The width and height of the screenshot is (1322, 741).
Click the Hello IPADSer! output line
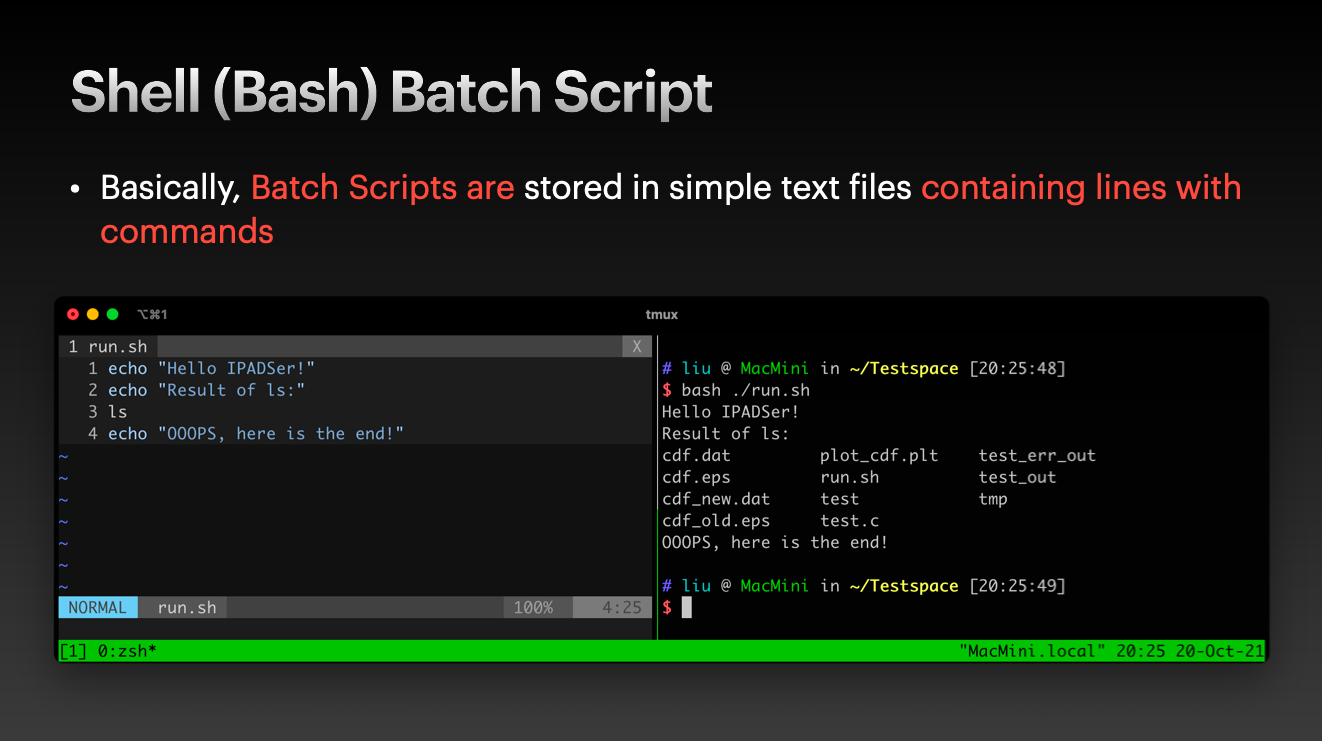pos(731,411)
